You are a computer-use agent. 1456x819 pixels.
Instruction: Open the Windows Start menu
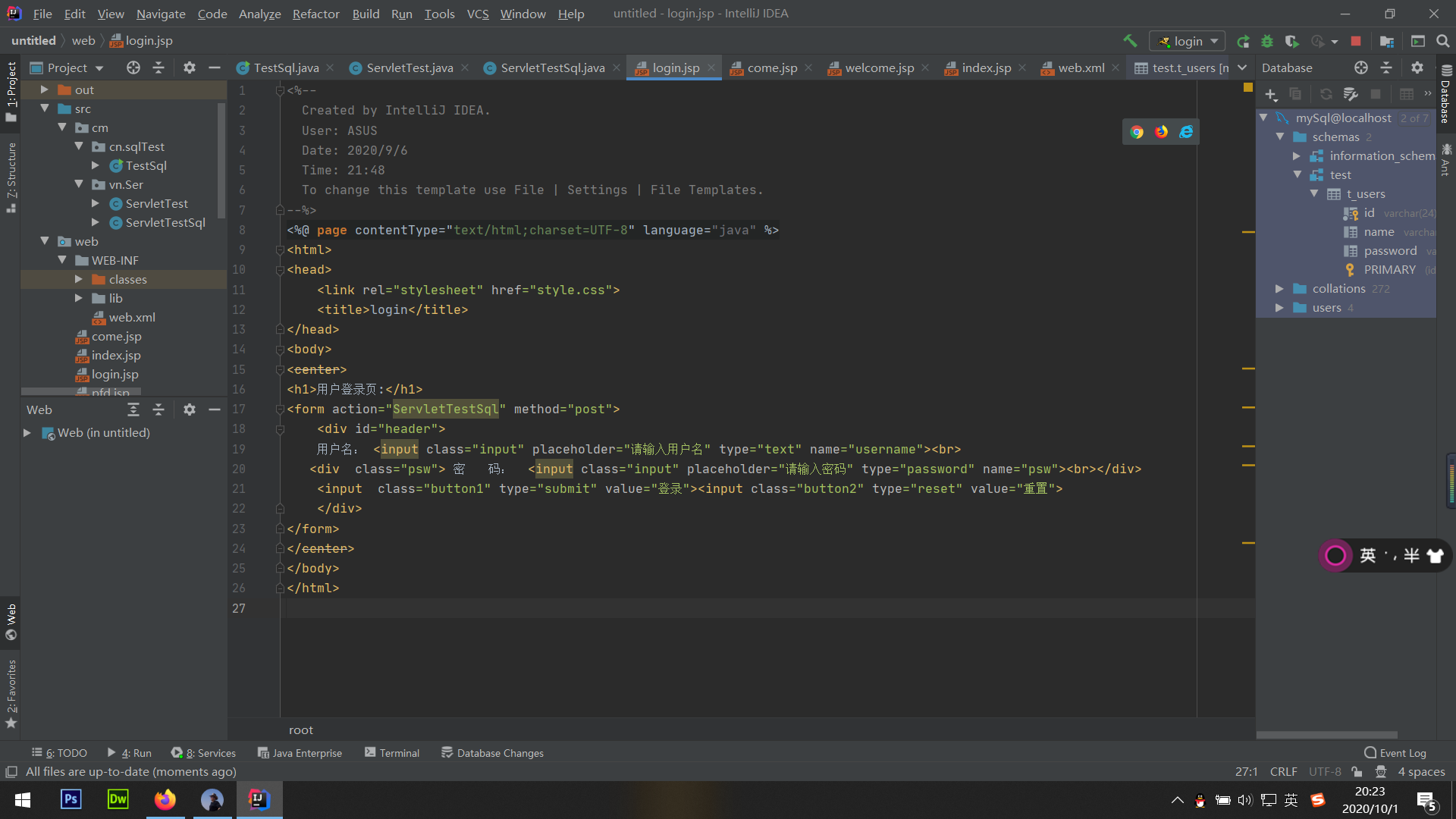23,799
